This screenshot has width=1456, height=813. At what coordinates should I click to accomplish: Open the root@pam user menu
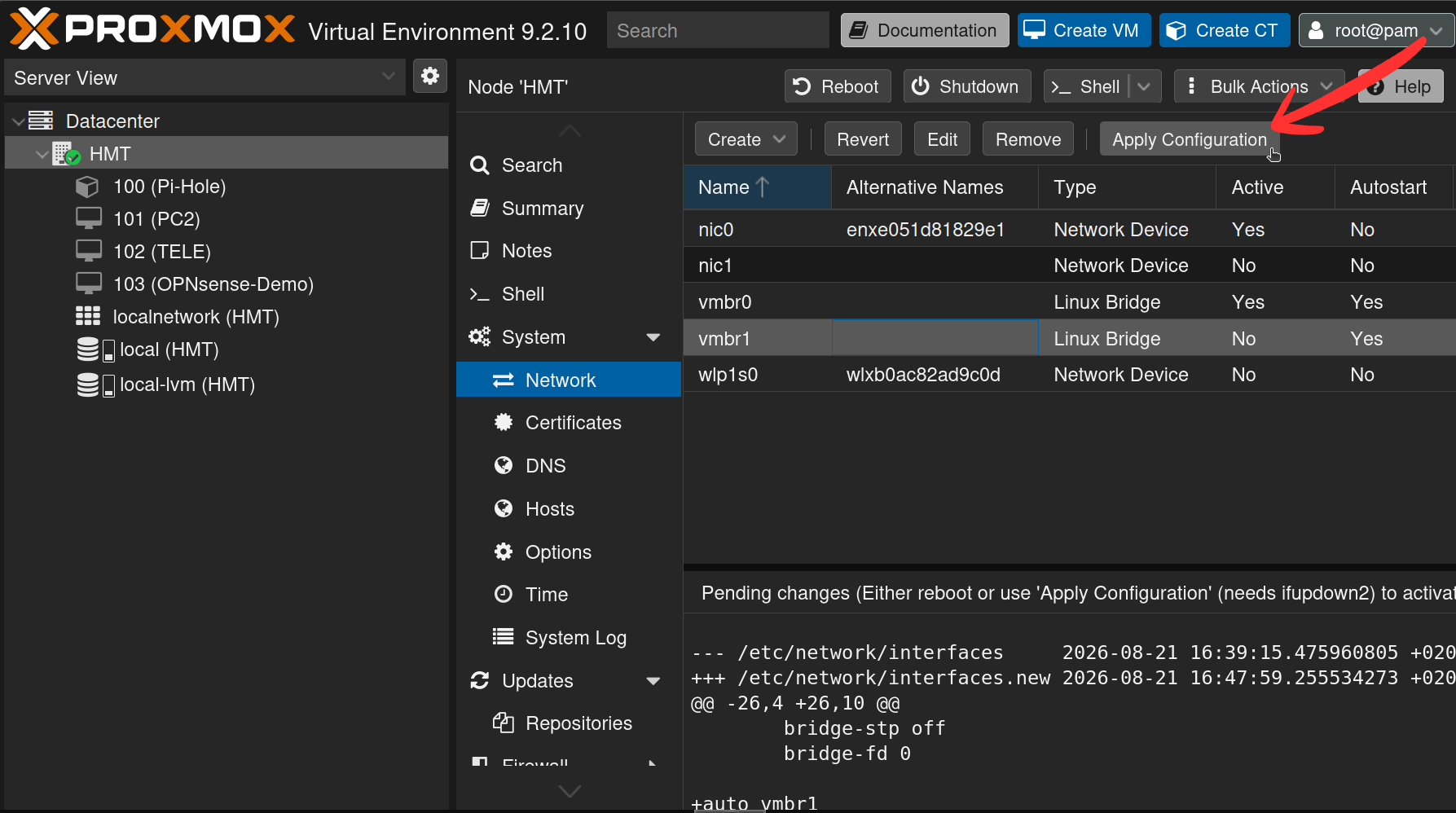[x=1376, y=30]
